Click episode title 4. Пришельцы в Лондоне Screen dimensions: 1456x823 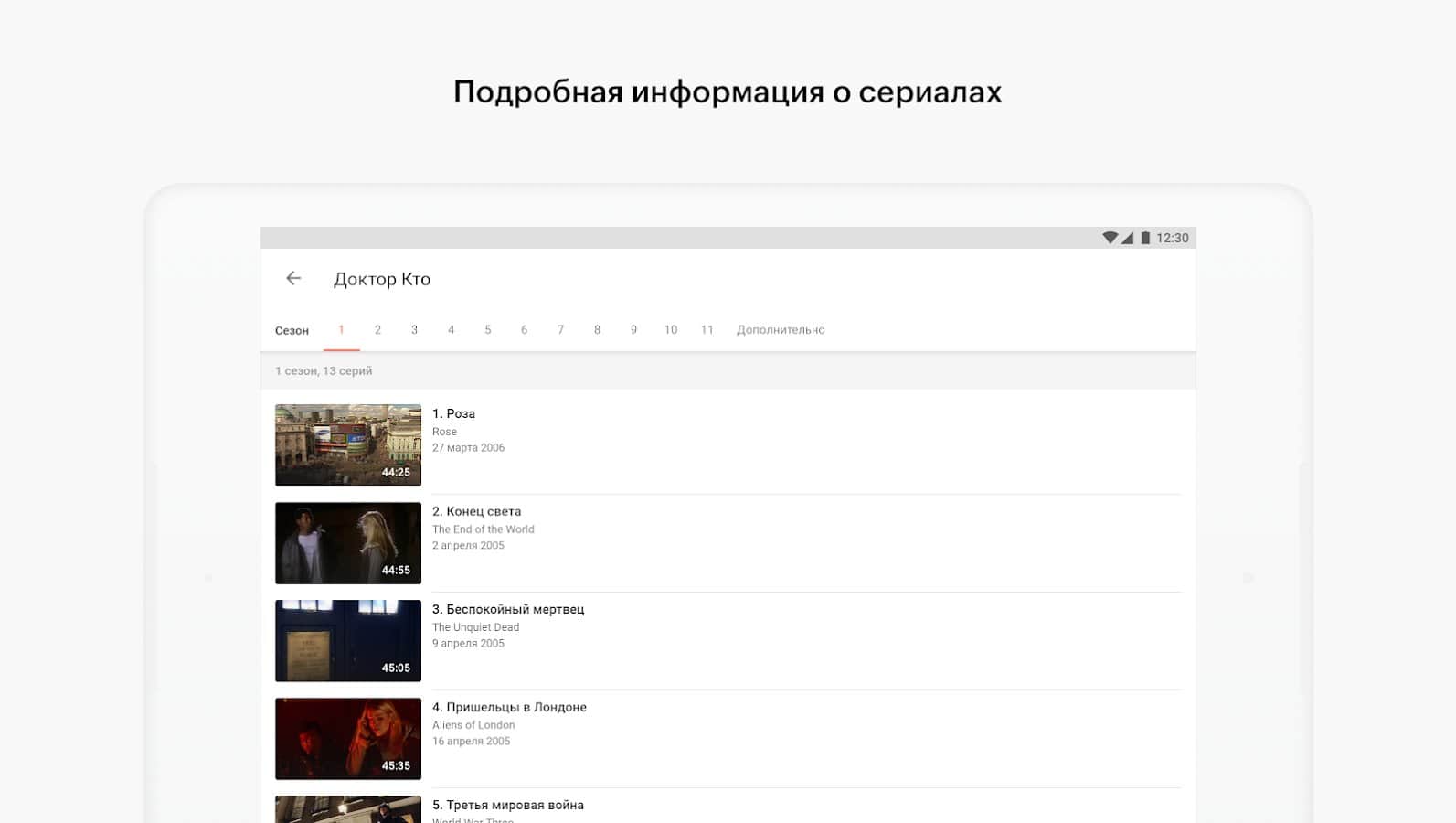509,707
